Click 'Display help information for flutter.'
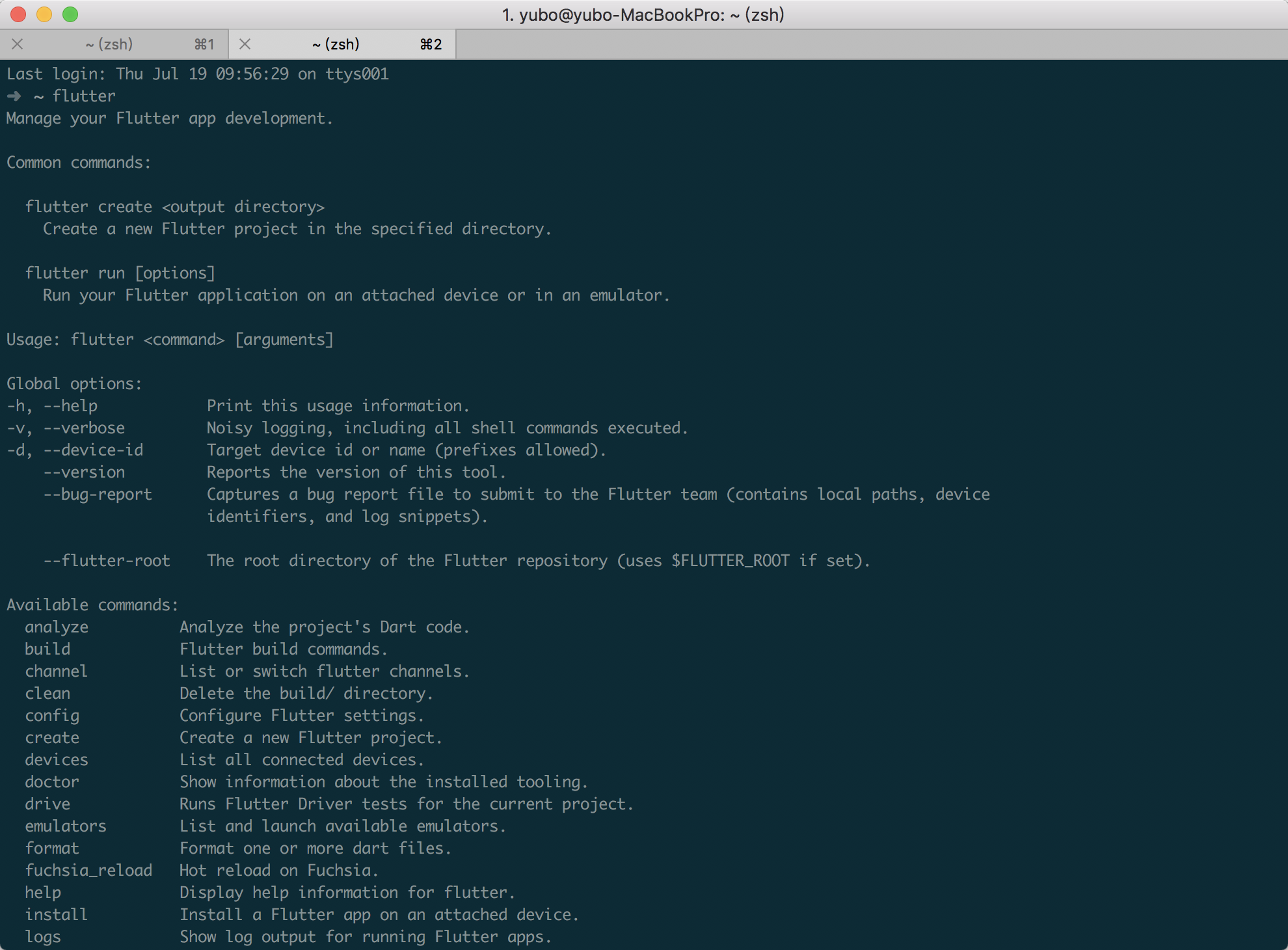This screenshot has width=1288, height=950. pyautogui.click(x=347, y=893)
